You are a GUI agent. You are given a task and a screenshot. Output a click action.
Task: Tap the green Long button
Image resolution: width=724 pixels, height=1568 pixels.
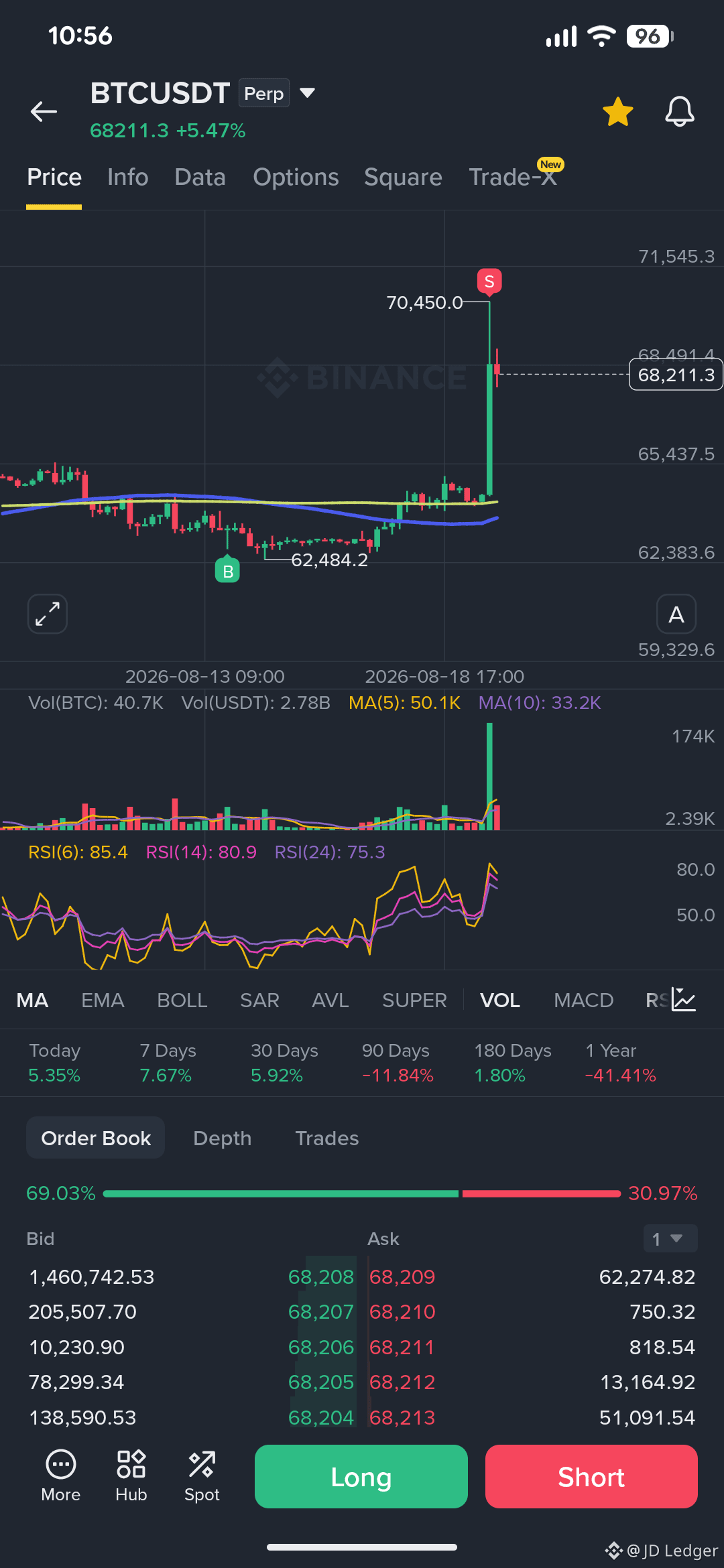(x=361, y=1477)
